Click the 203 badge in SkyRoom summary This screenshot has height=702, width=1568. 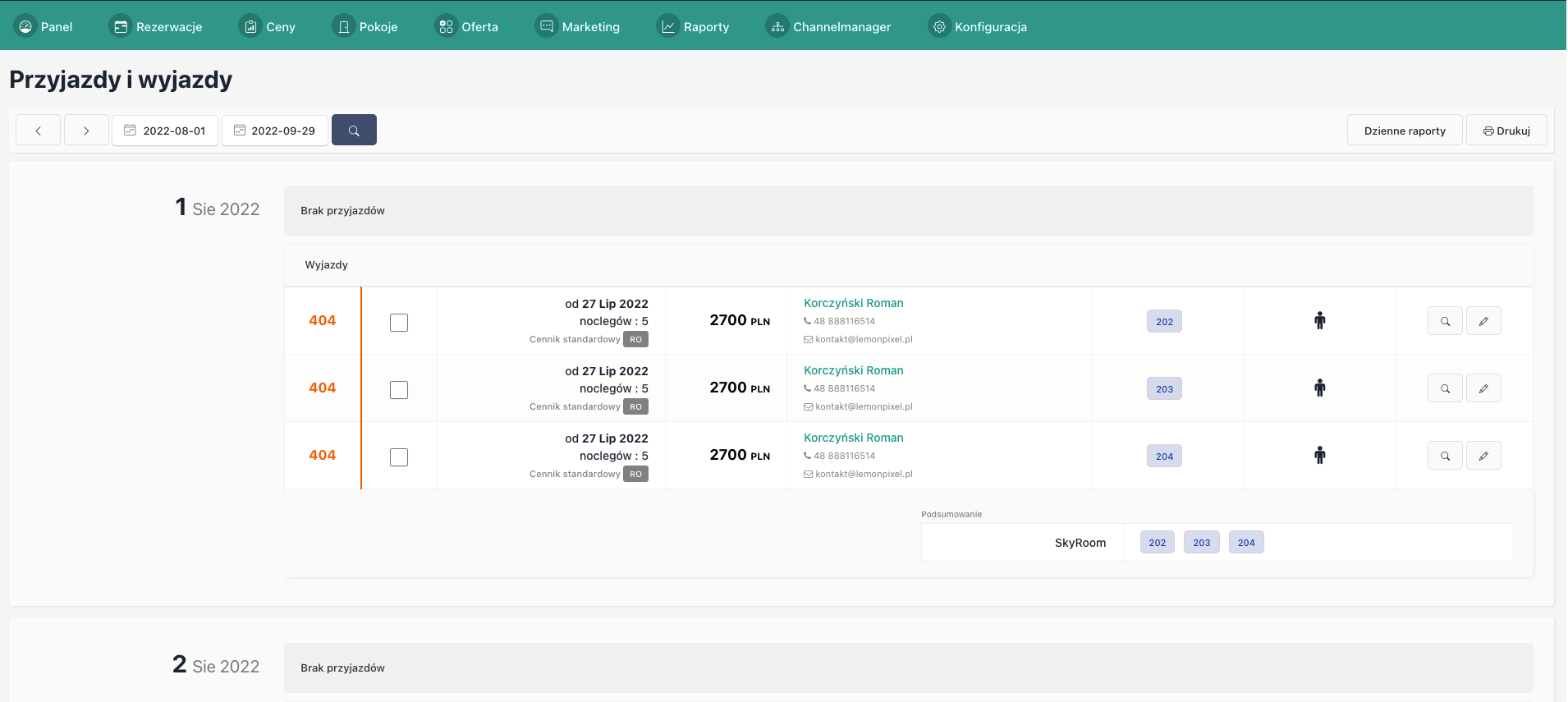pyautogui.click(x=1202, y=542)
